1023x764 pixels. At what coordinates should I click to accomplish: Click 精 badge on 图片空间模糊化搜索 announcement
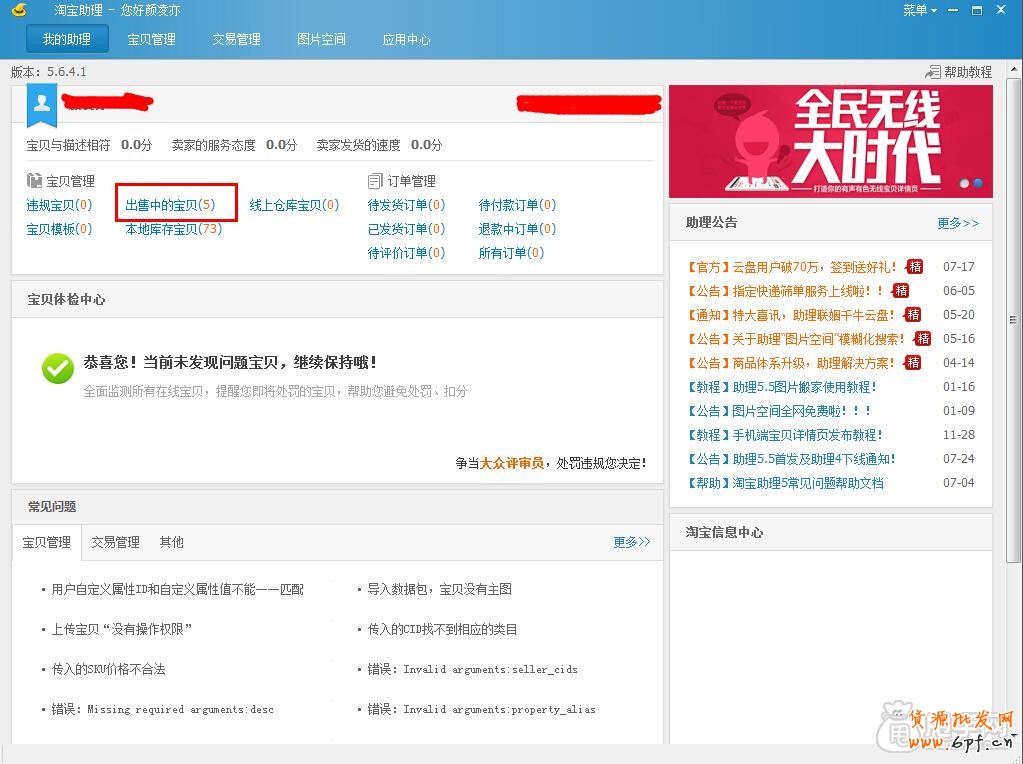(x=923, y=339)
